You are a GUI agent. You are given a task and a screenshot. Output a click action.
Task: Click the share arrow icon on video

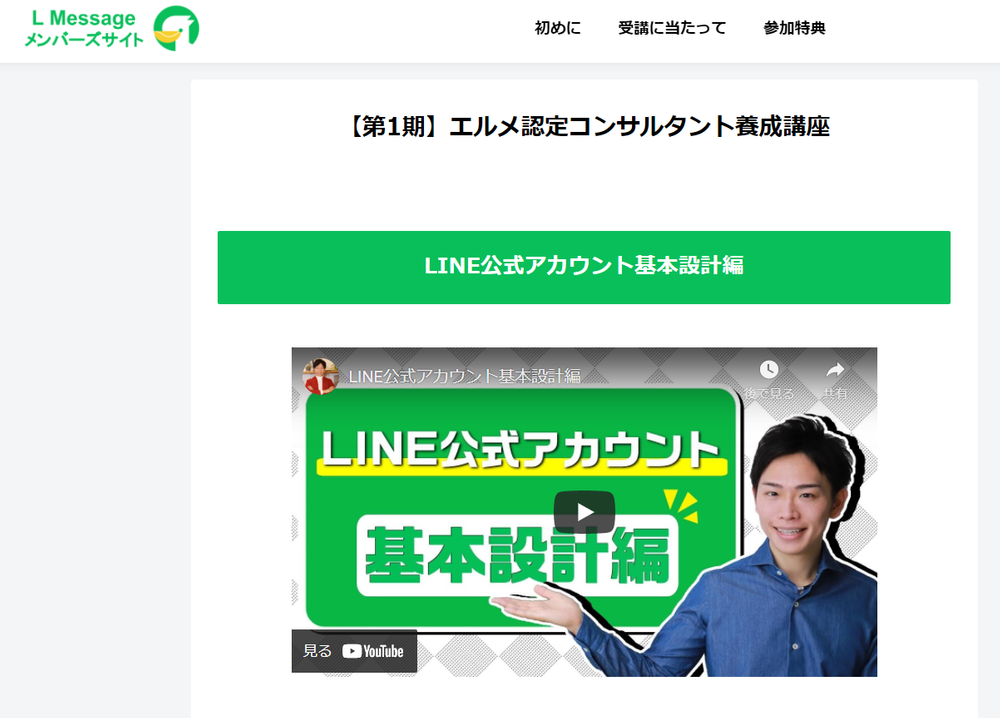(x=835, y=369)
